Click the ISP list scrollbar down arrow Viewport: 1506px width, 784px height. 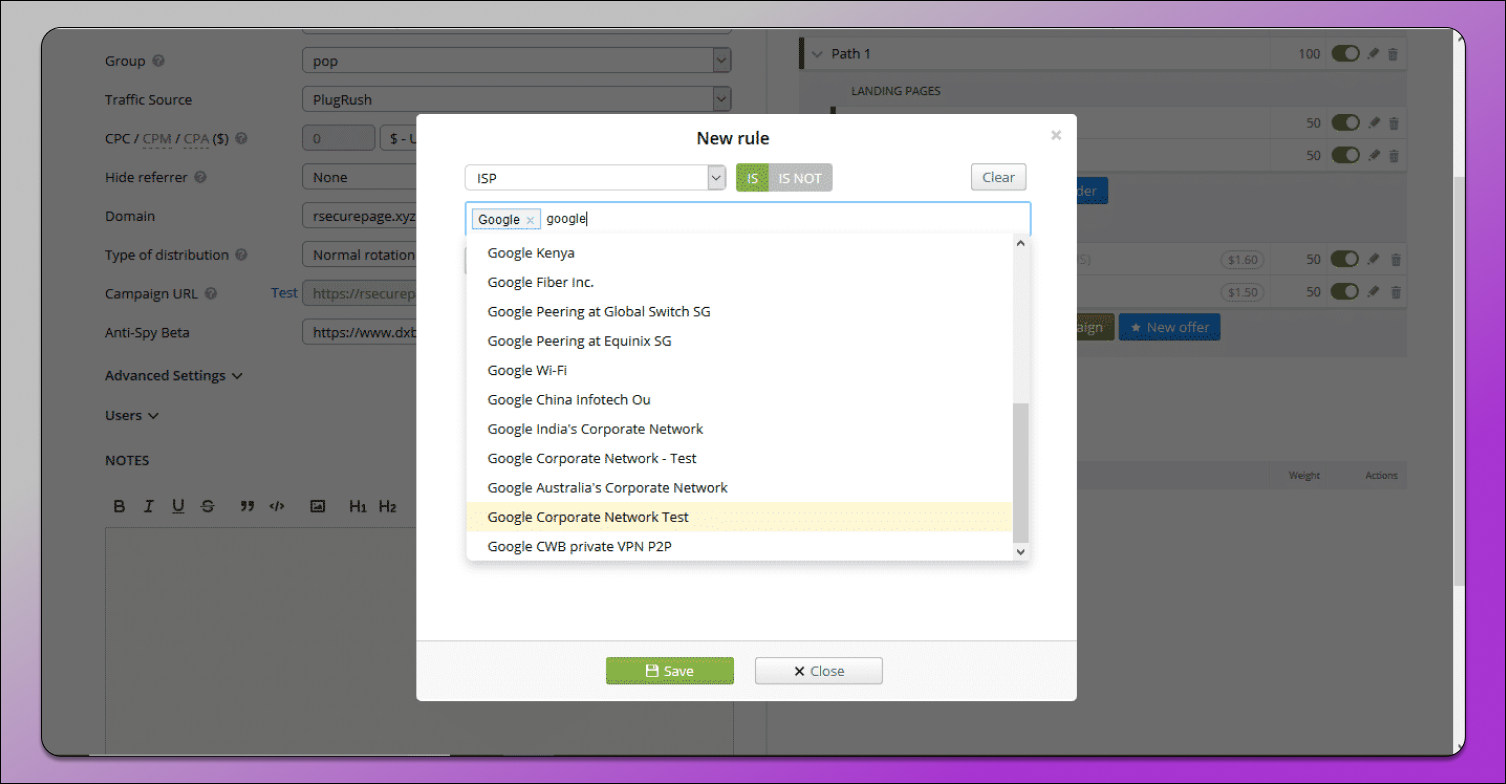1020,551
